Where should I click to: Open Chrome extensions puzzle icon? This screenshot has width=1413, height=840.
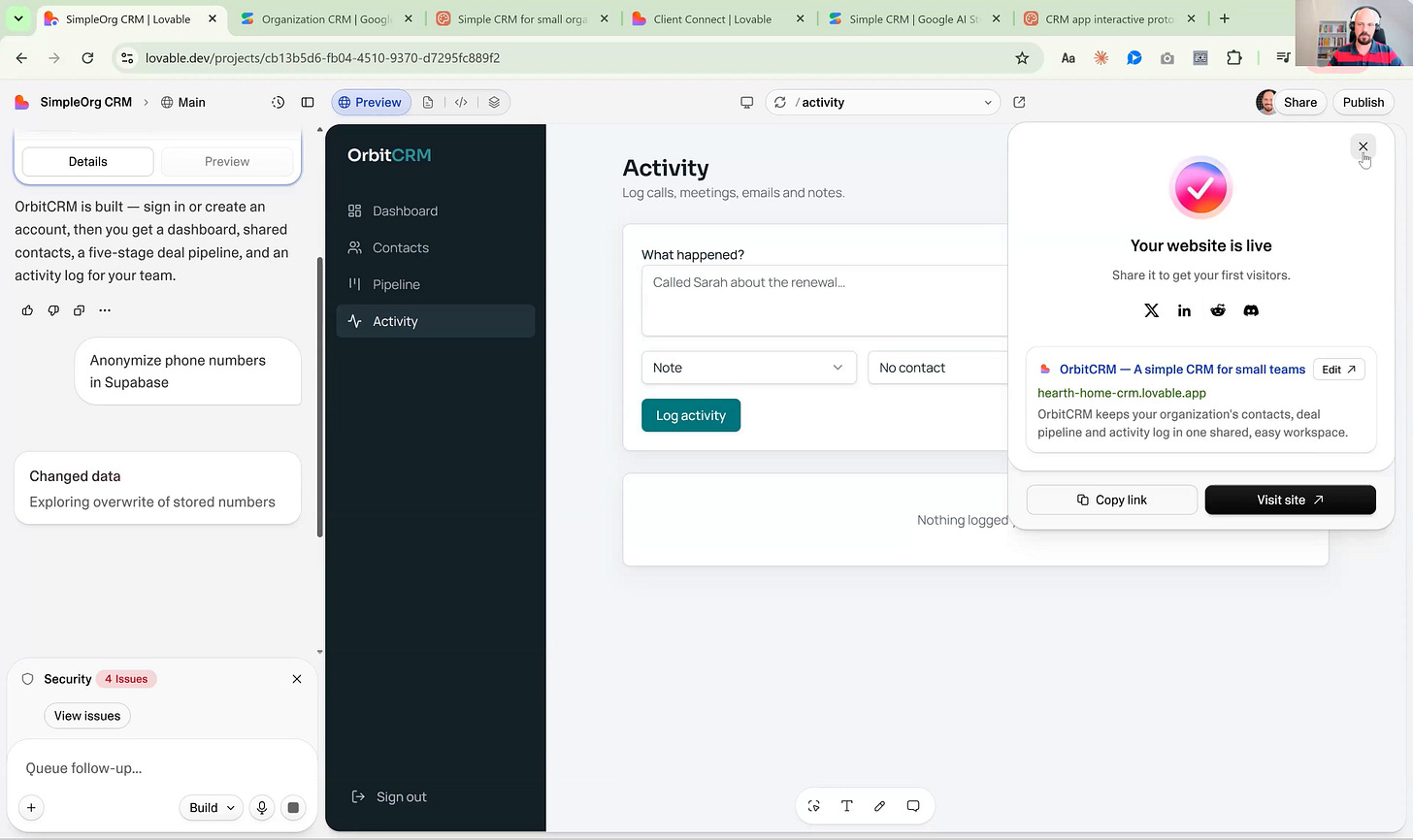[x=1234, y=58]
